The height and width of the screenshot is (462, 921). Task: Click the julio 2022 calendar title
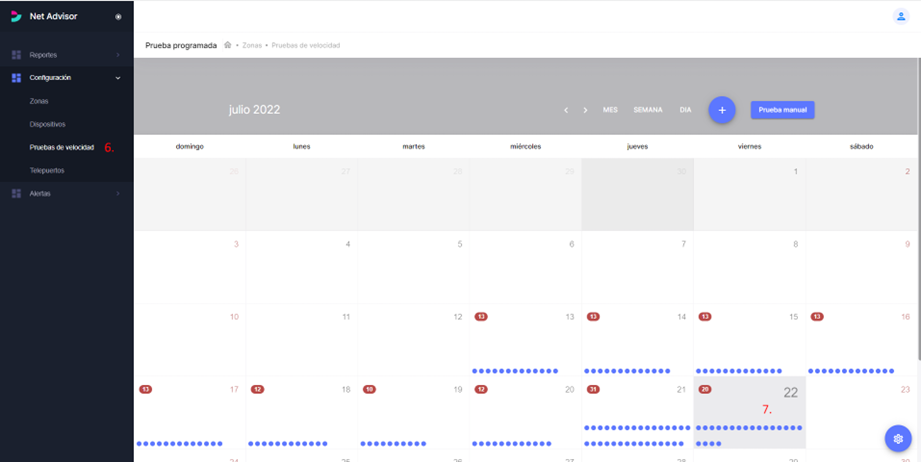click(x=254, y=110)
